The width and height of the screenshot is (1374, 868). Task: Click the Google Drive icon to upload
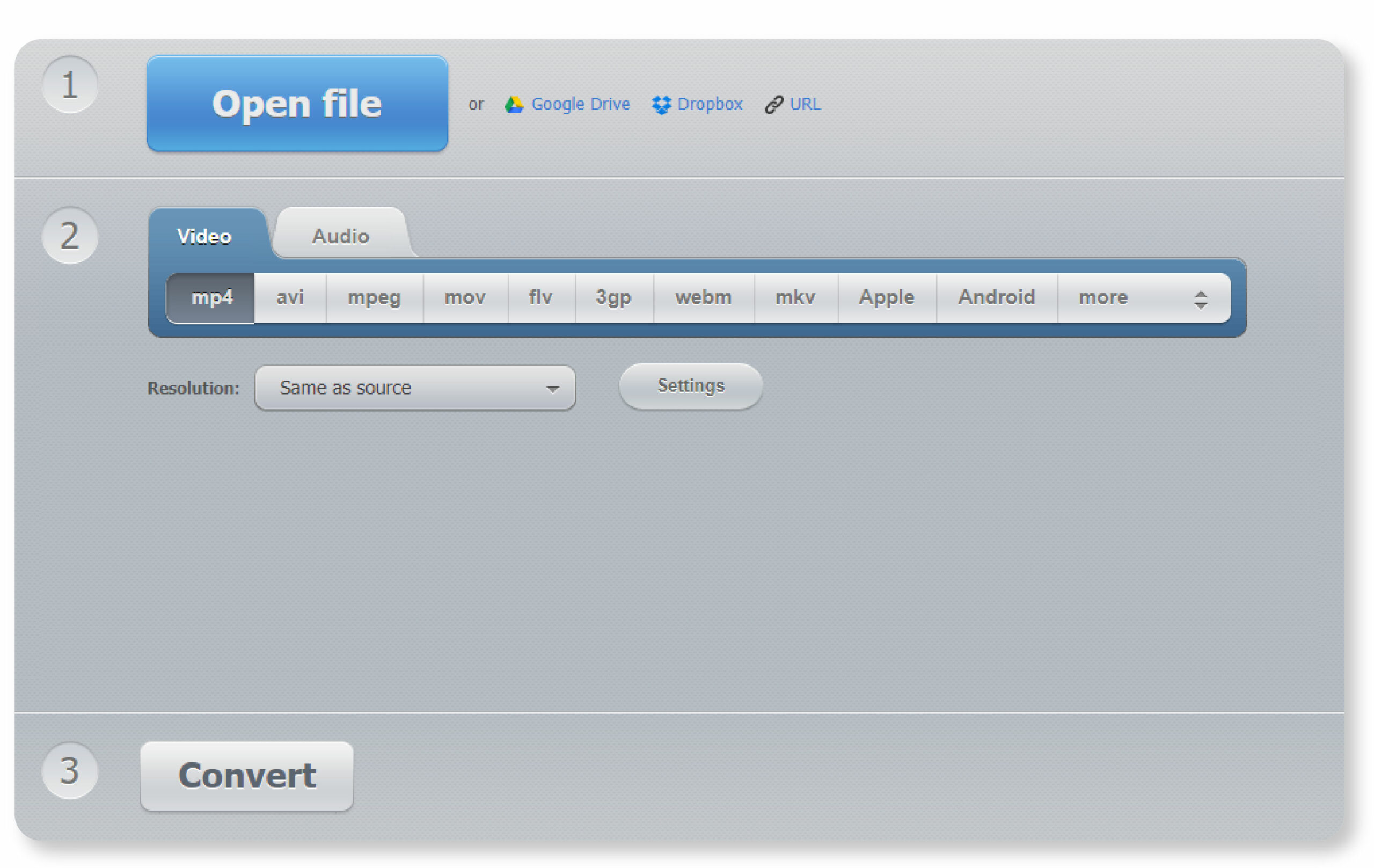509,104
